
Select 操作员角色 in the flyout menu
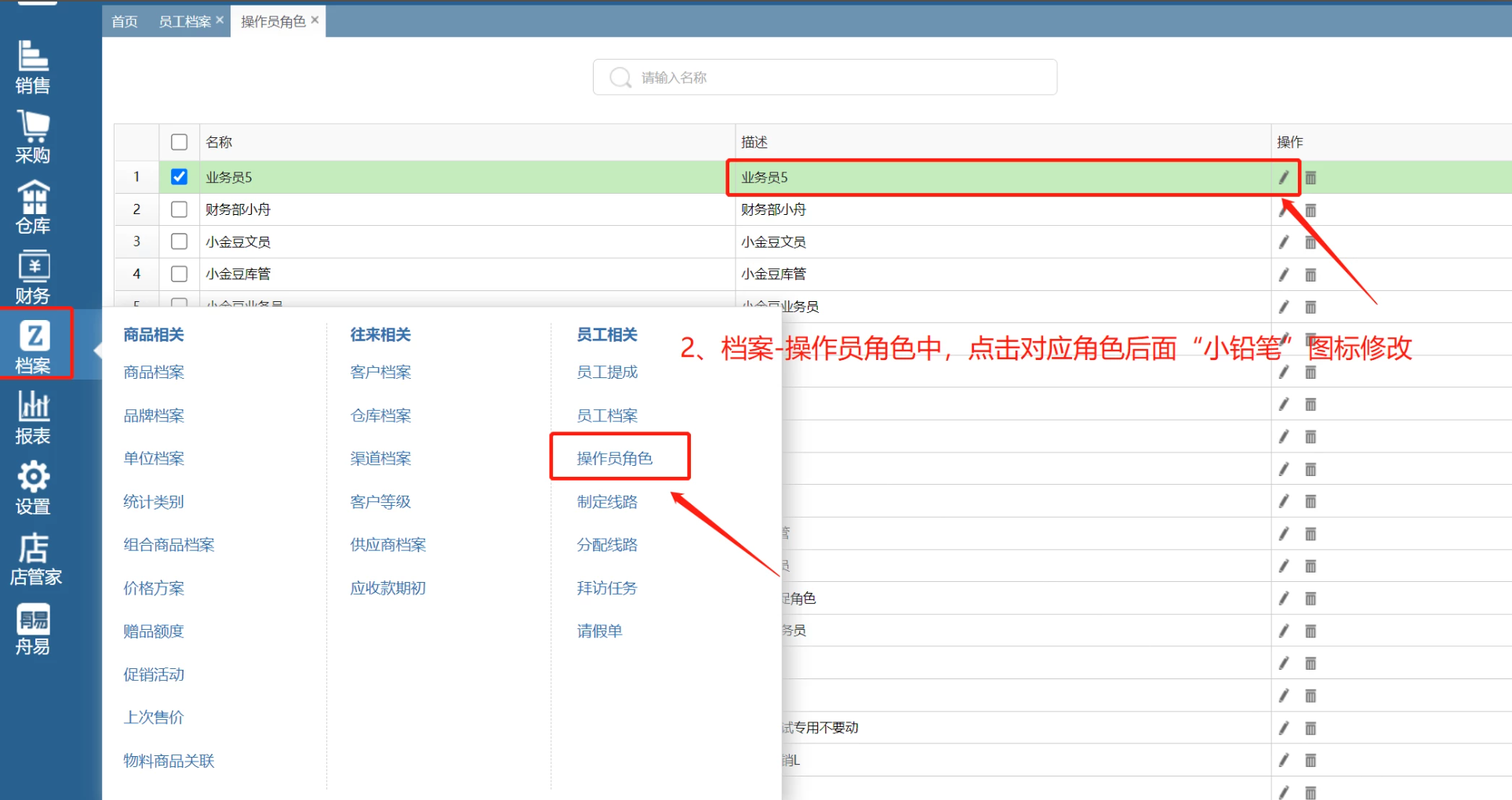(614, 458)
